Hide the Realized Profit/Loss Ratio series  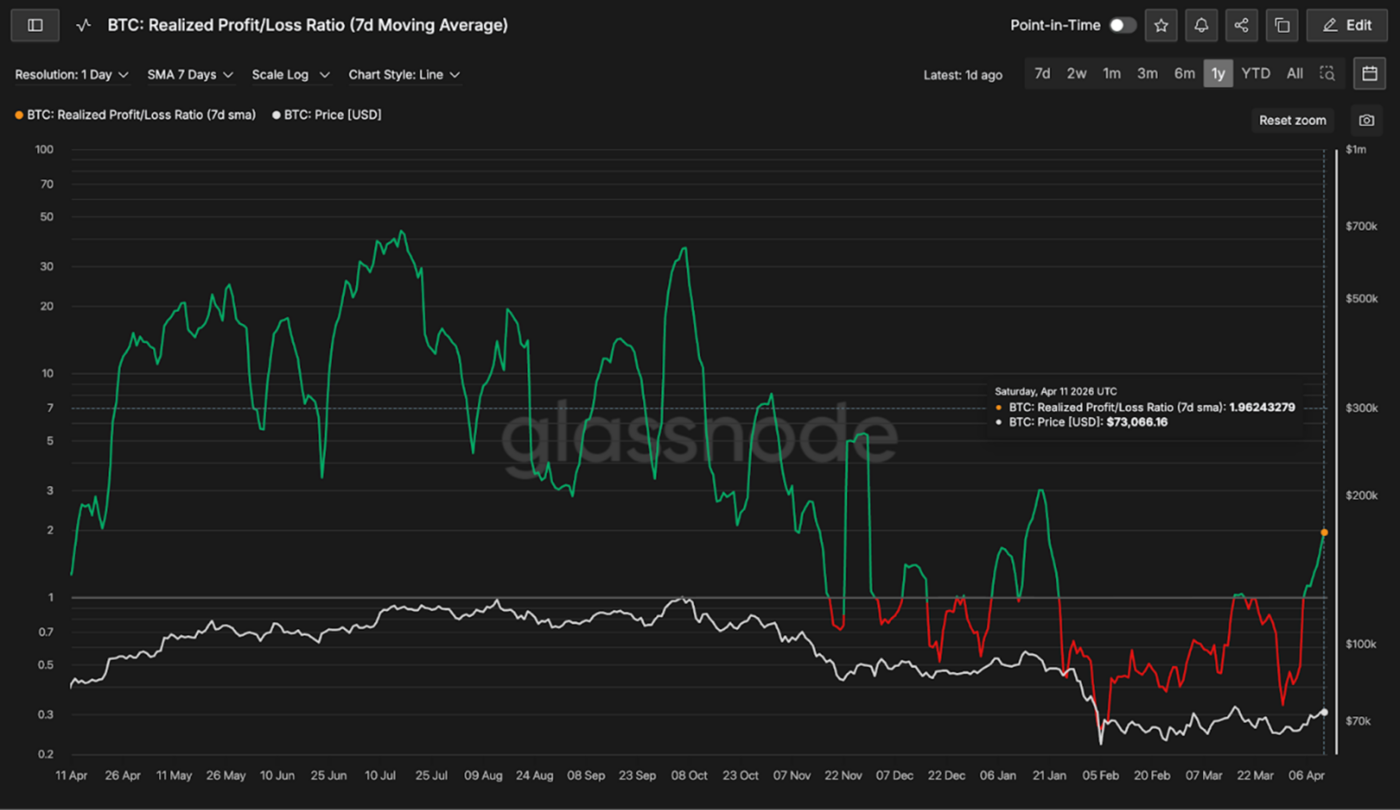tap(135, 115)
